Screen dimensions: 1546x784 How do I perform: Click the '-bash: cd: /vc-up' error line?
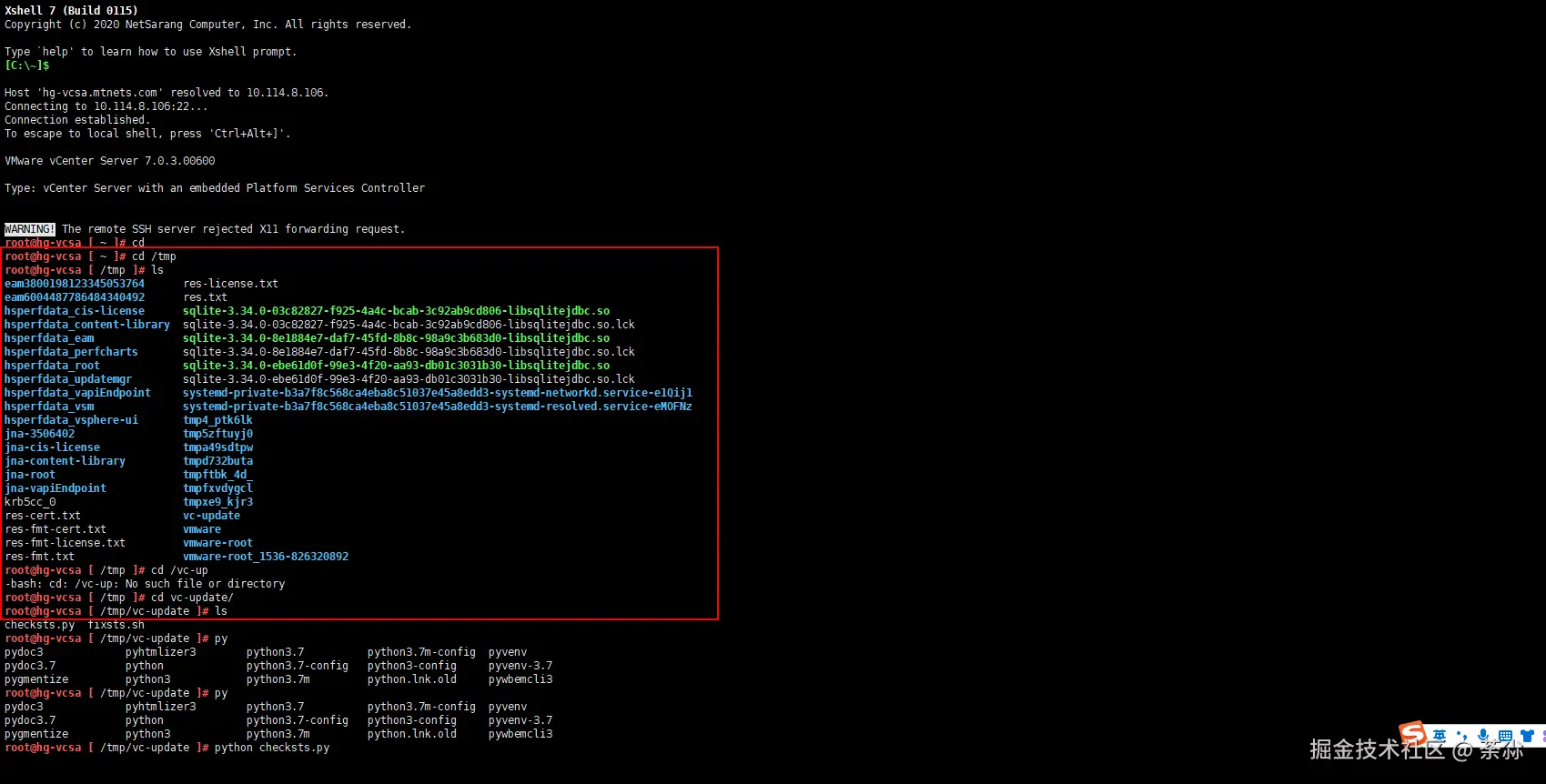[145, 584]
